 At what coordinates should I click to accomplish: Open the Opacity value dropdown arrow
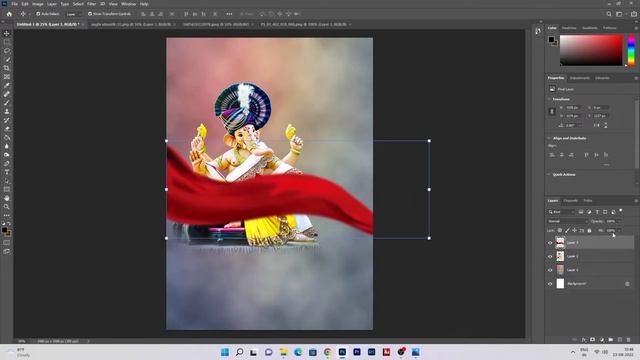(x=619, y=221)
